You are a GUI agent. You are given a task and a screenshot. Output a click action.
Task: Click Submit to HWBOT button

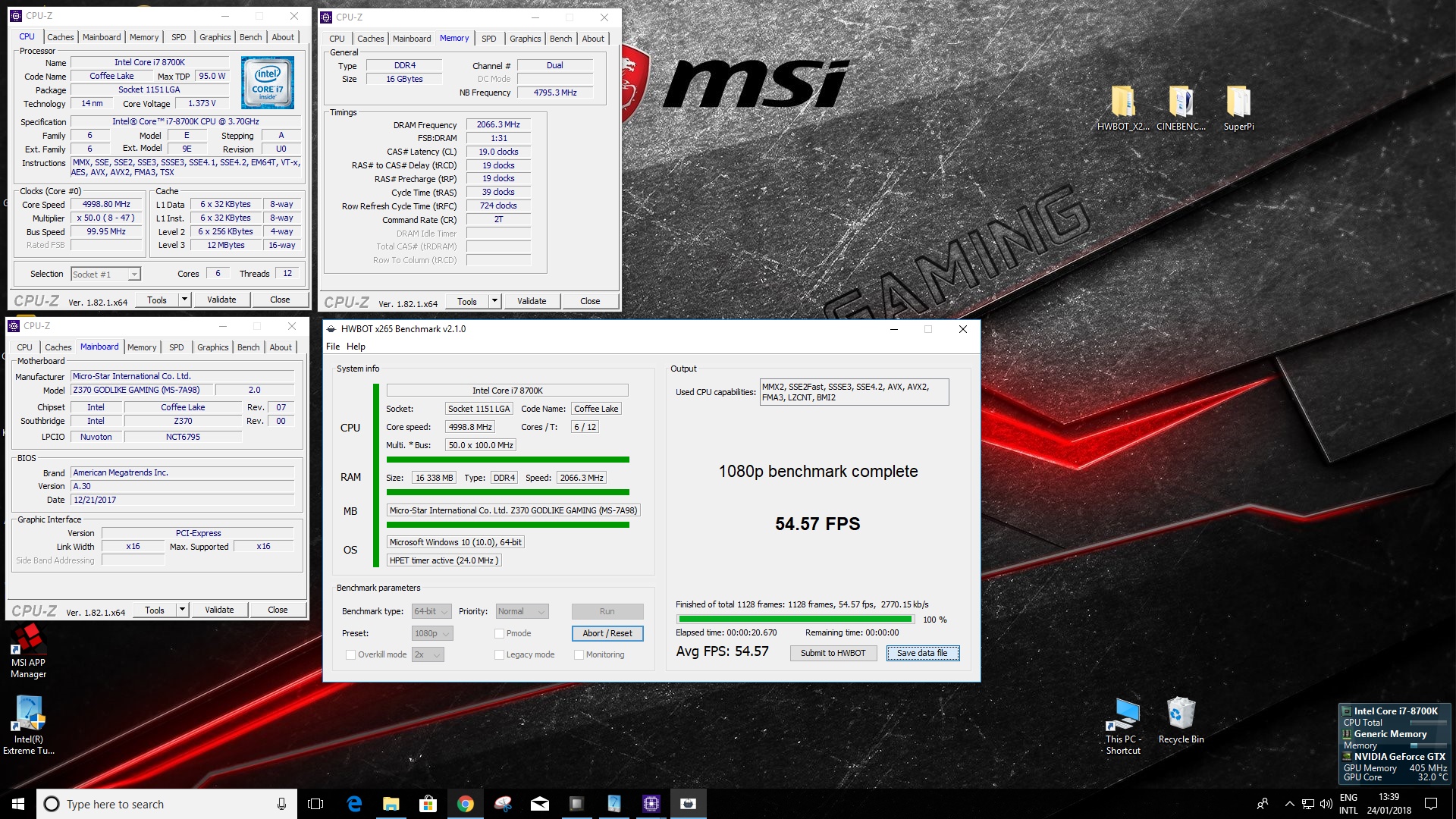coord(833,653)
